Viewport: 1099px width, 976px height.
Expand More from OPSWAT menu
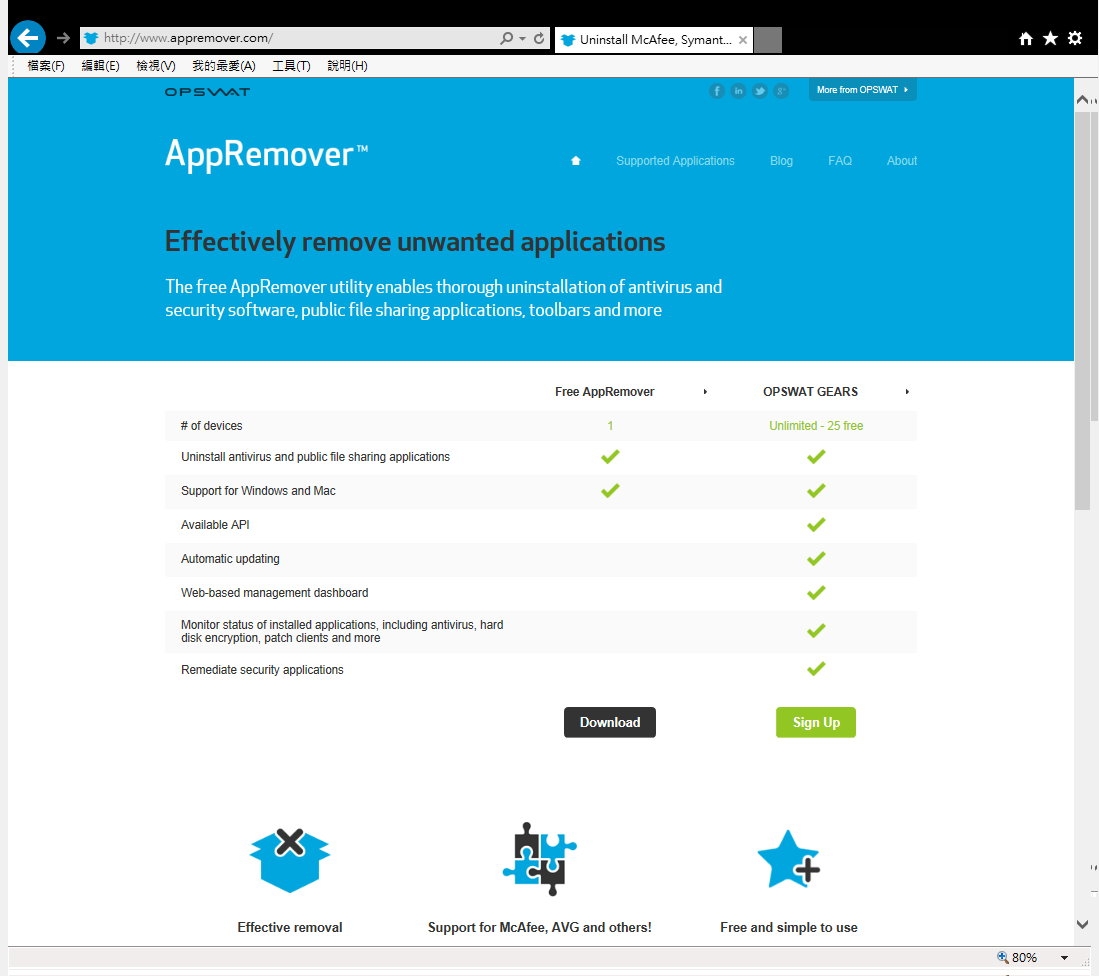point(862,90)
